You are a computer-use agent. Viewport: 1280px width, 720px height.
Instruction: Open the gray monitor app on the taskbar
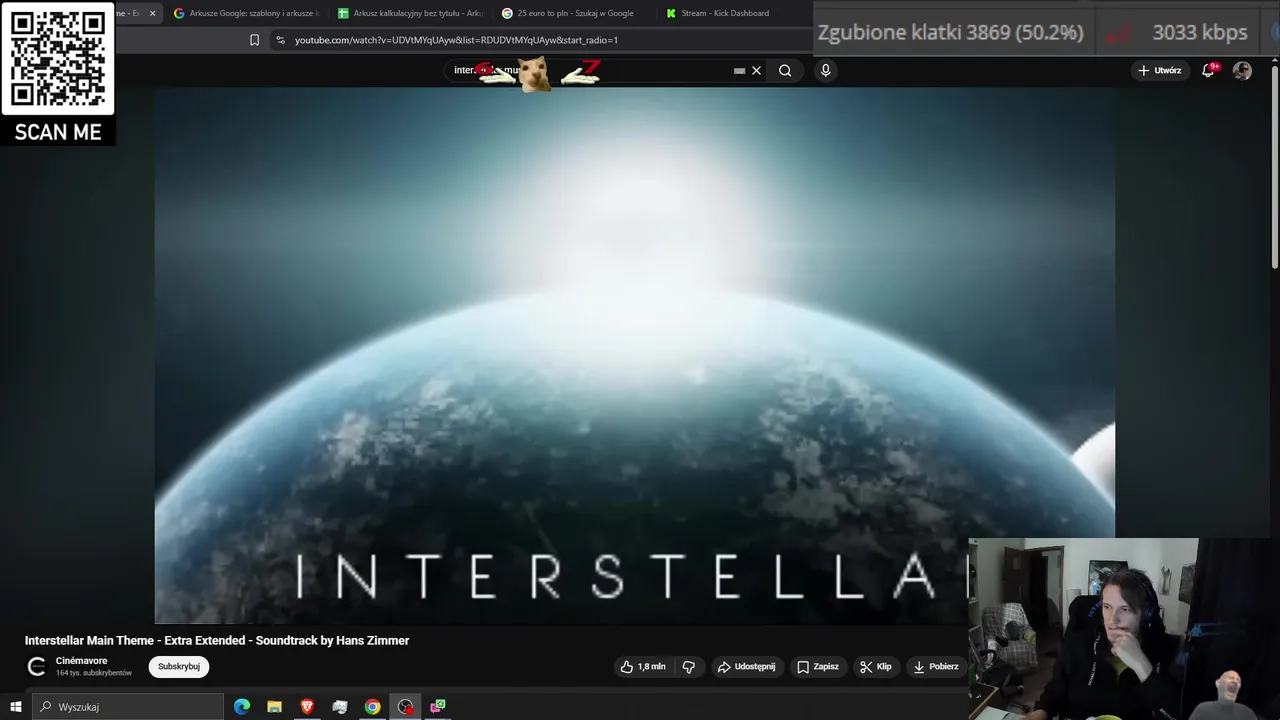(x=340, y=707)
